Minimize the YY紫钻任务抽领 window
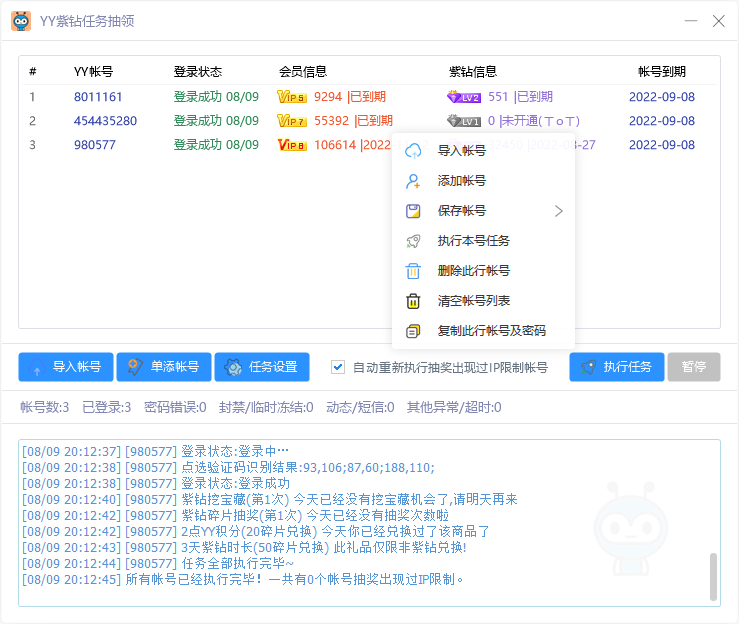 691,21
